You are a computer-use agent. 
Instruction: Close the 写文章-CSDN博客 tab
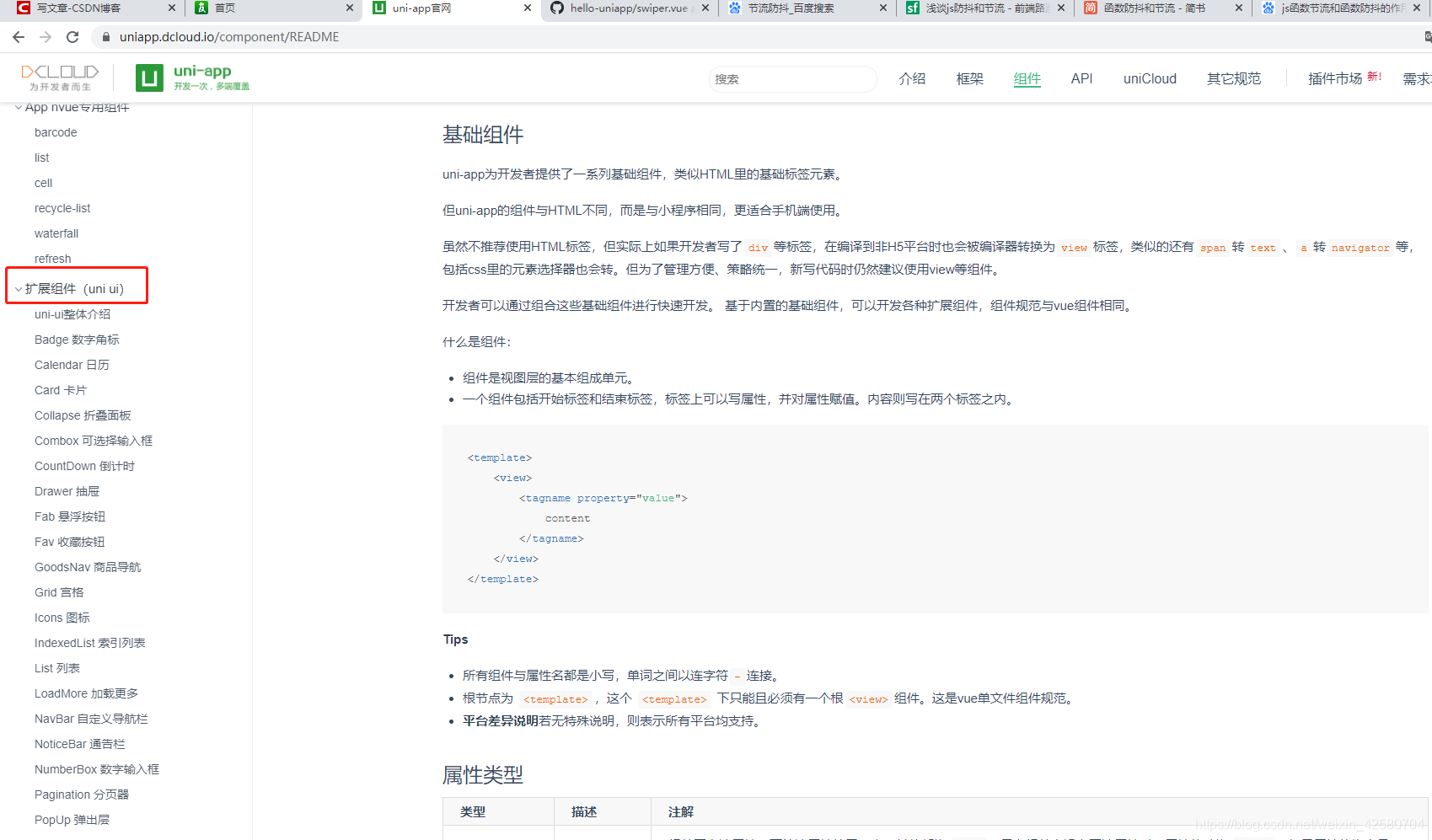pos(172,8)
